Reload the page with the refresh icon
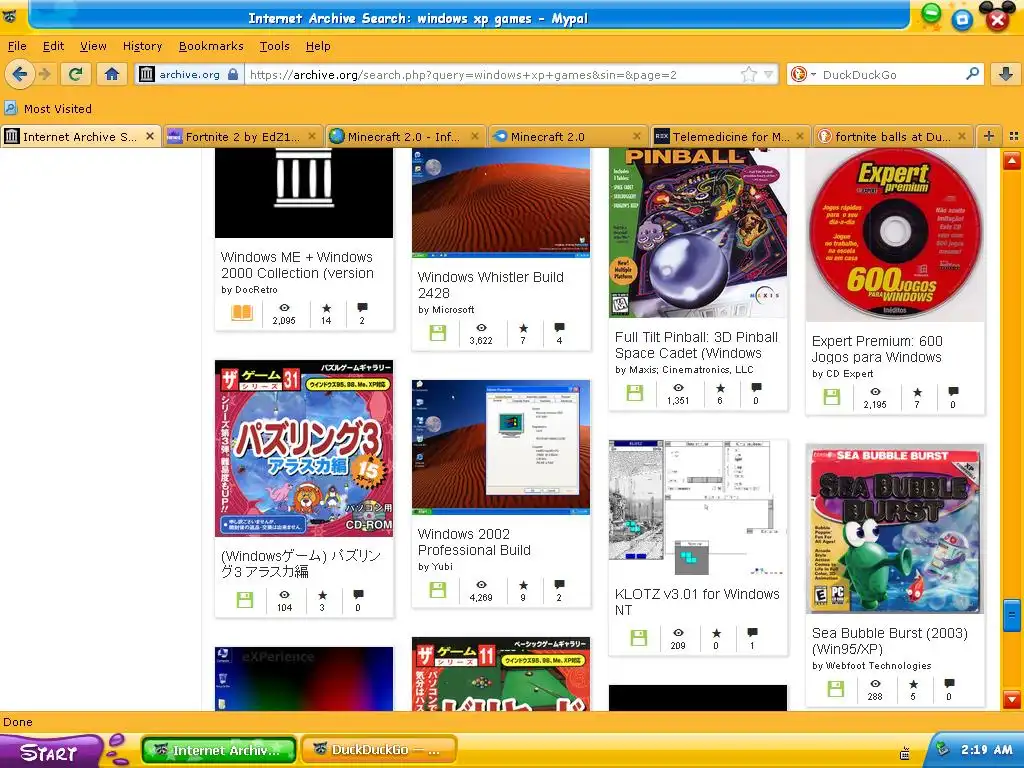This screenshot has height=768, width=1024. point(76,74)
